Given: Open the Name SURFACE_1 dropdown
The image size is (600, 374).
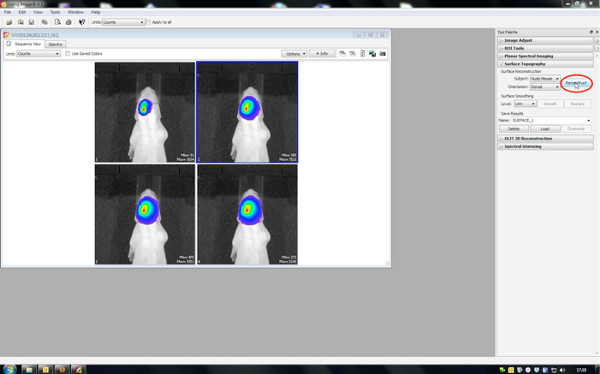Looking at the screenshot, I should [551, 120].
